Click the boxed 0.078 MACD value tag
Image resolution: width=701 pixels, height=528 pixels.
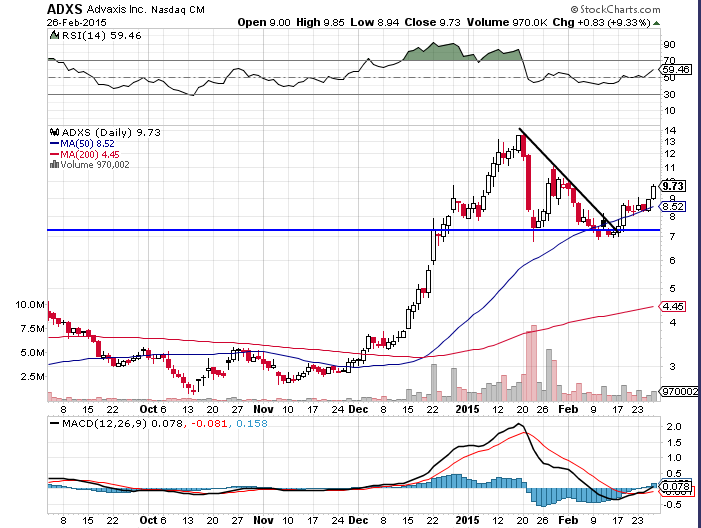(676, 486)
